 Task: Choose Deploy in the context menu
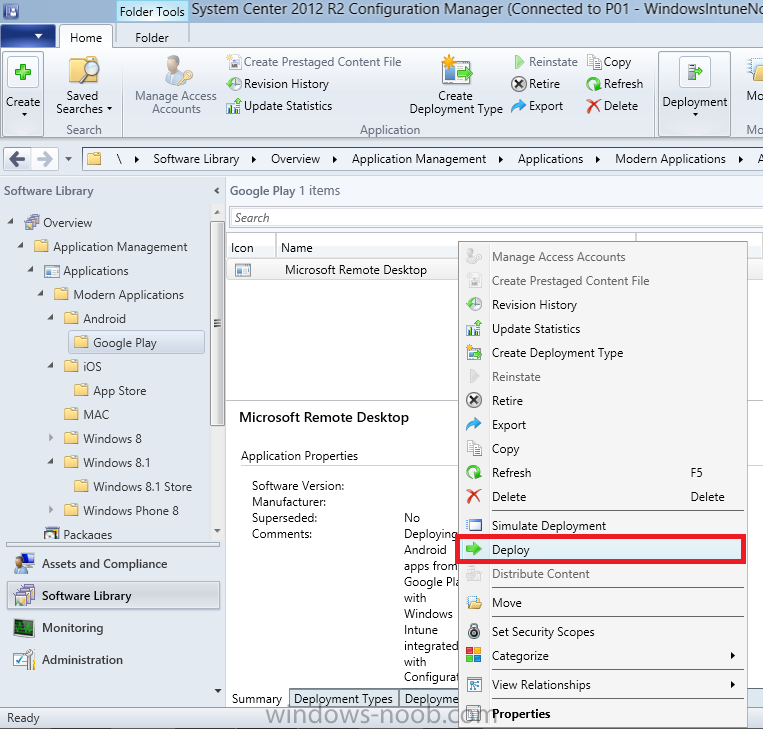(x=601, y=550)
